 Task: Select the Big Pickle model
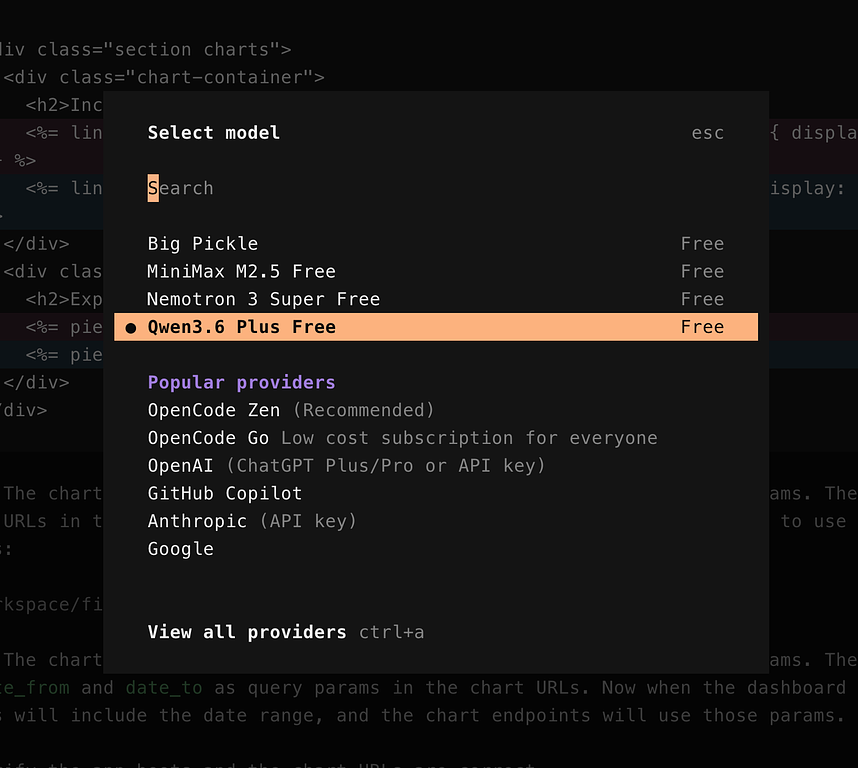(x=203, y=244)
